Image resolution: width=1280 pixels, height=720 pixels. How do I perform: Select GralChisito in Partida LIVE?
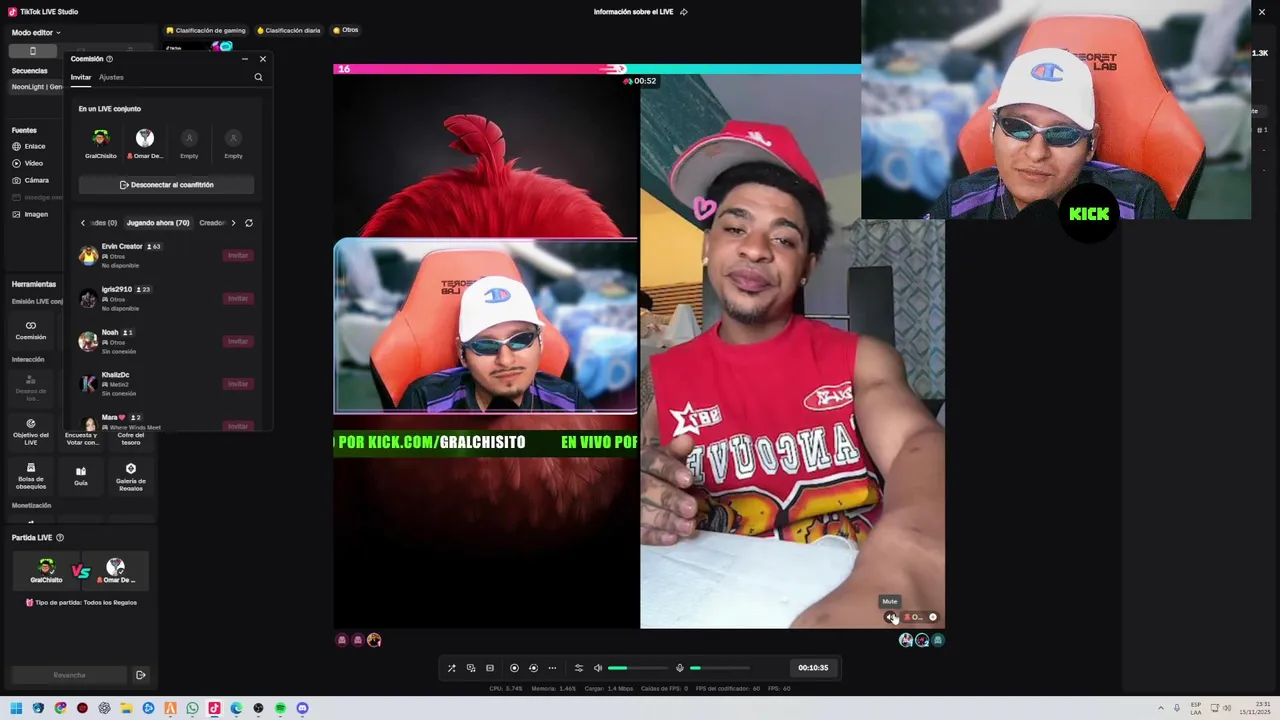[47, 571]
